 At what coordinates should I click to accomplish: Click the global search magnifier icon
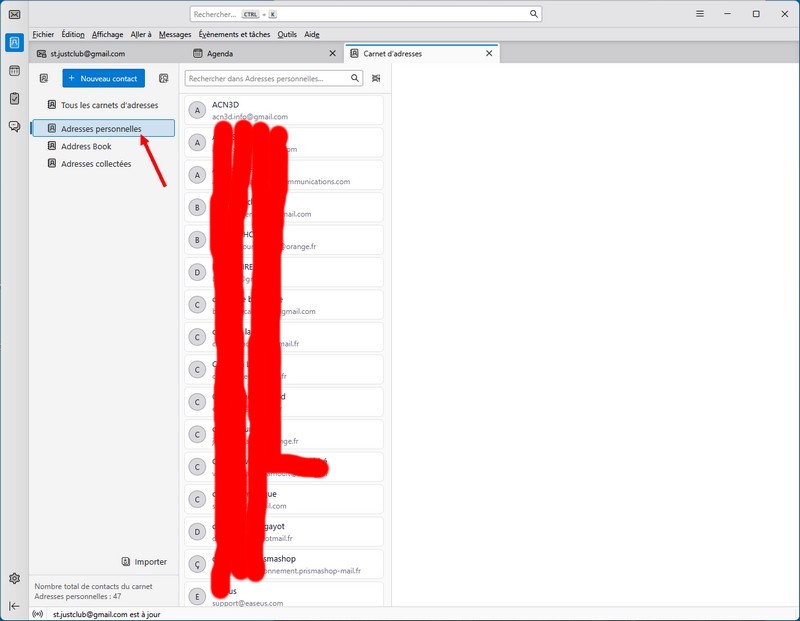[534, 14]
